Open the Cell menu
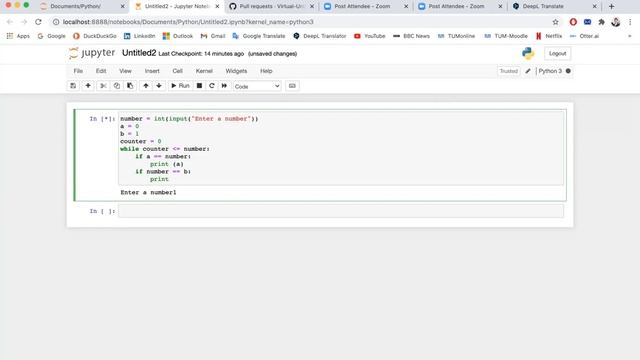Screen dimensions: 640x360 [x=177, y=71]
